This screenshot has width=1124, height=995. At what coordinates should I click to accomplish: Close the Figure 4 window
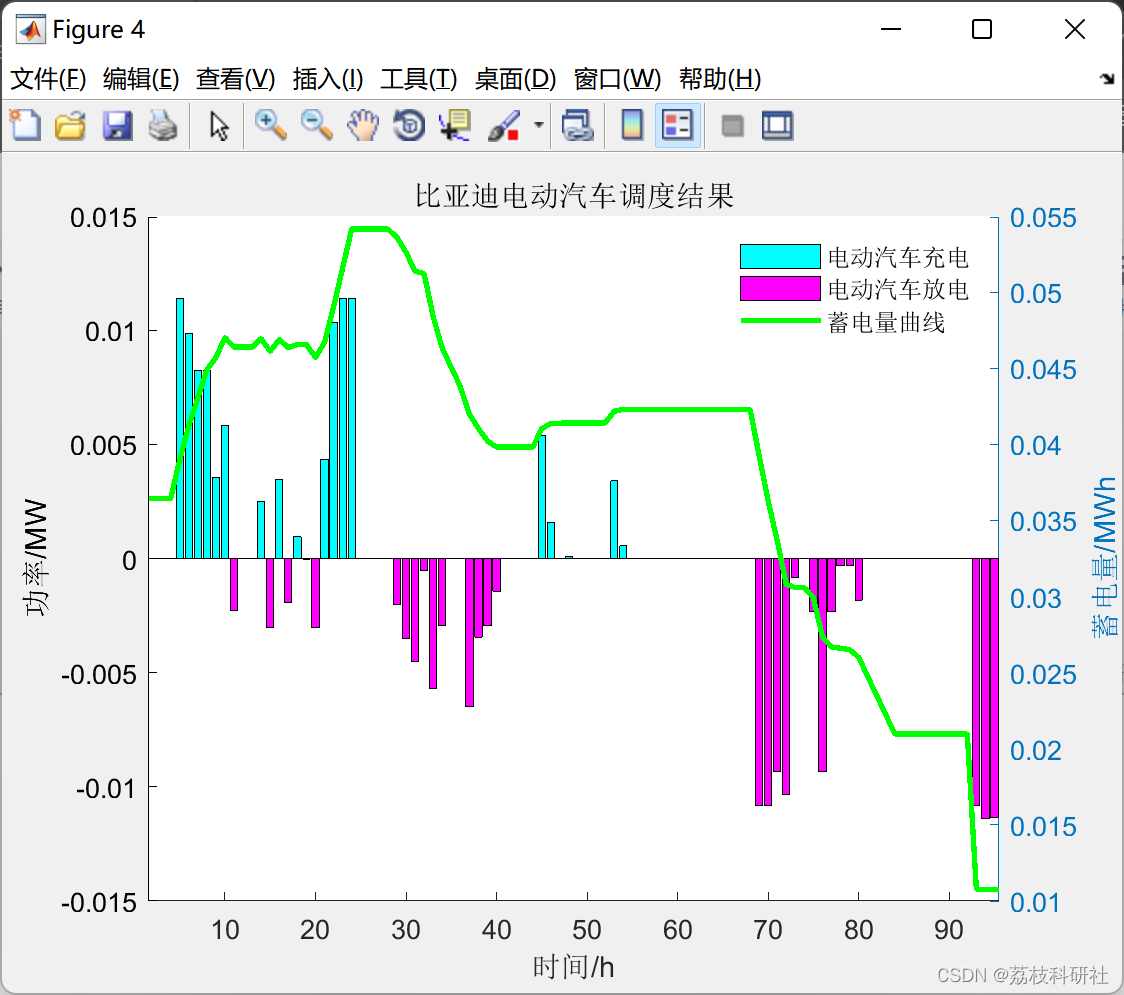coord(1075,29)
